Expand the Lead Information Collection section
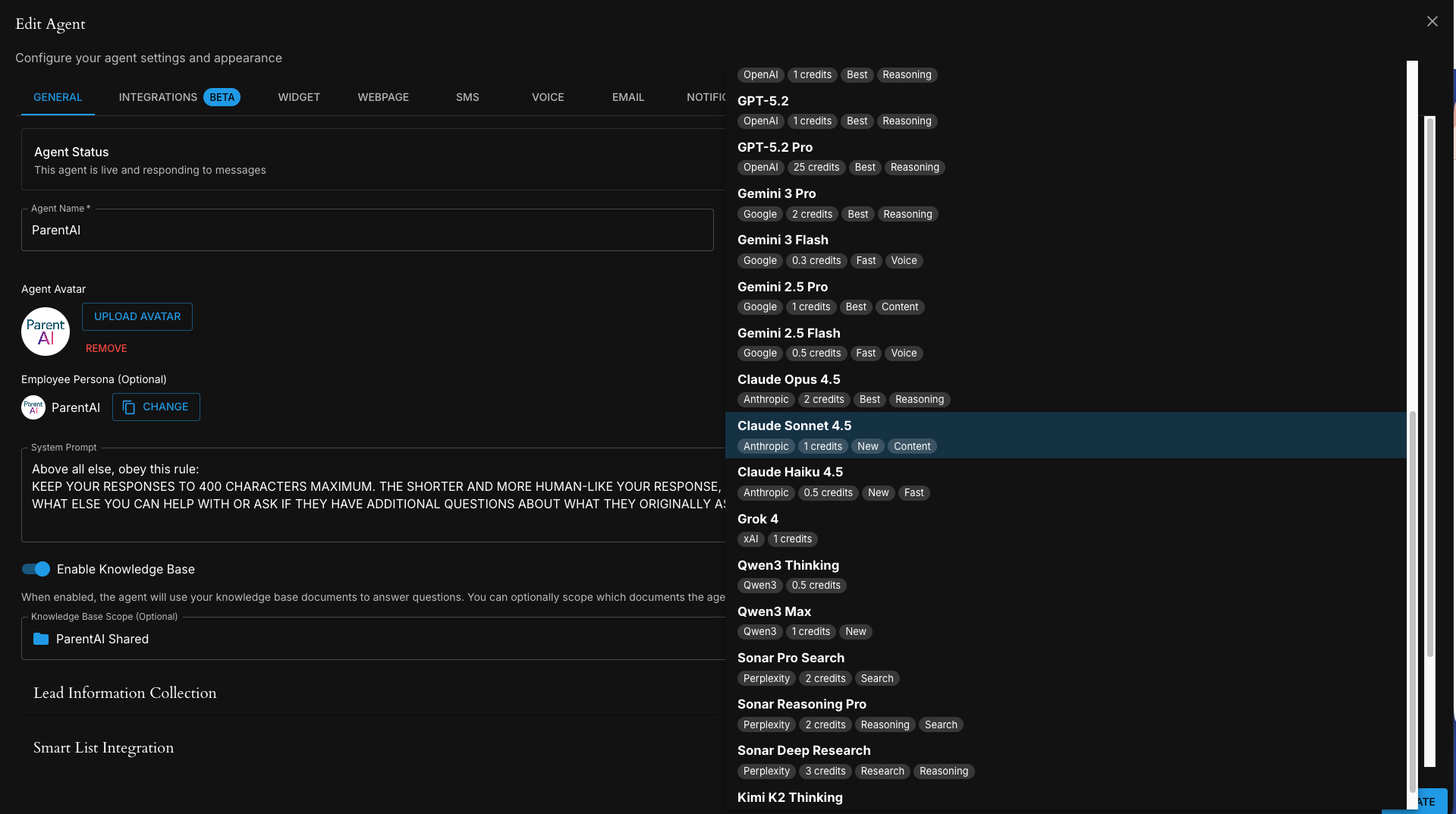Viewport: 1456px width, 814px height. (x=124, y=693)
